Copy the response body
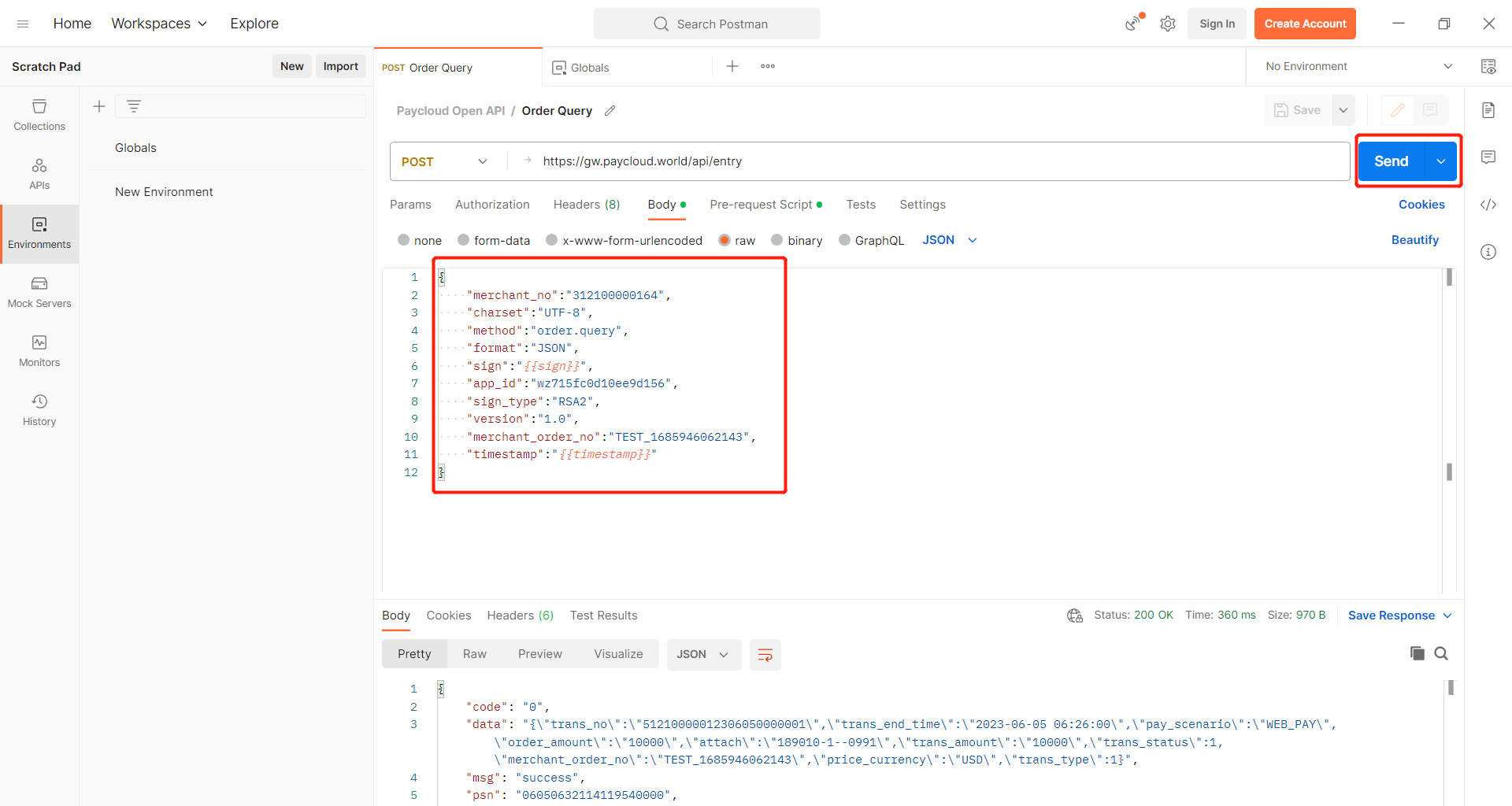The height and width of the screenshot is (806, 1512). pos(1417,653)
